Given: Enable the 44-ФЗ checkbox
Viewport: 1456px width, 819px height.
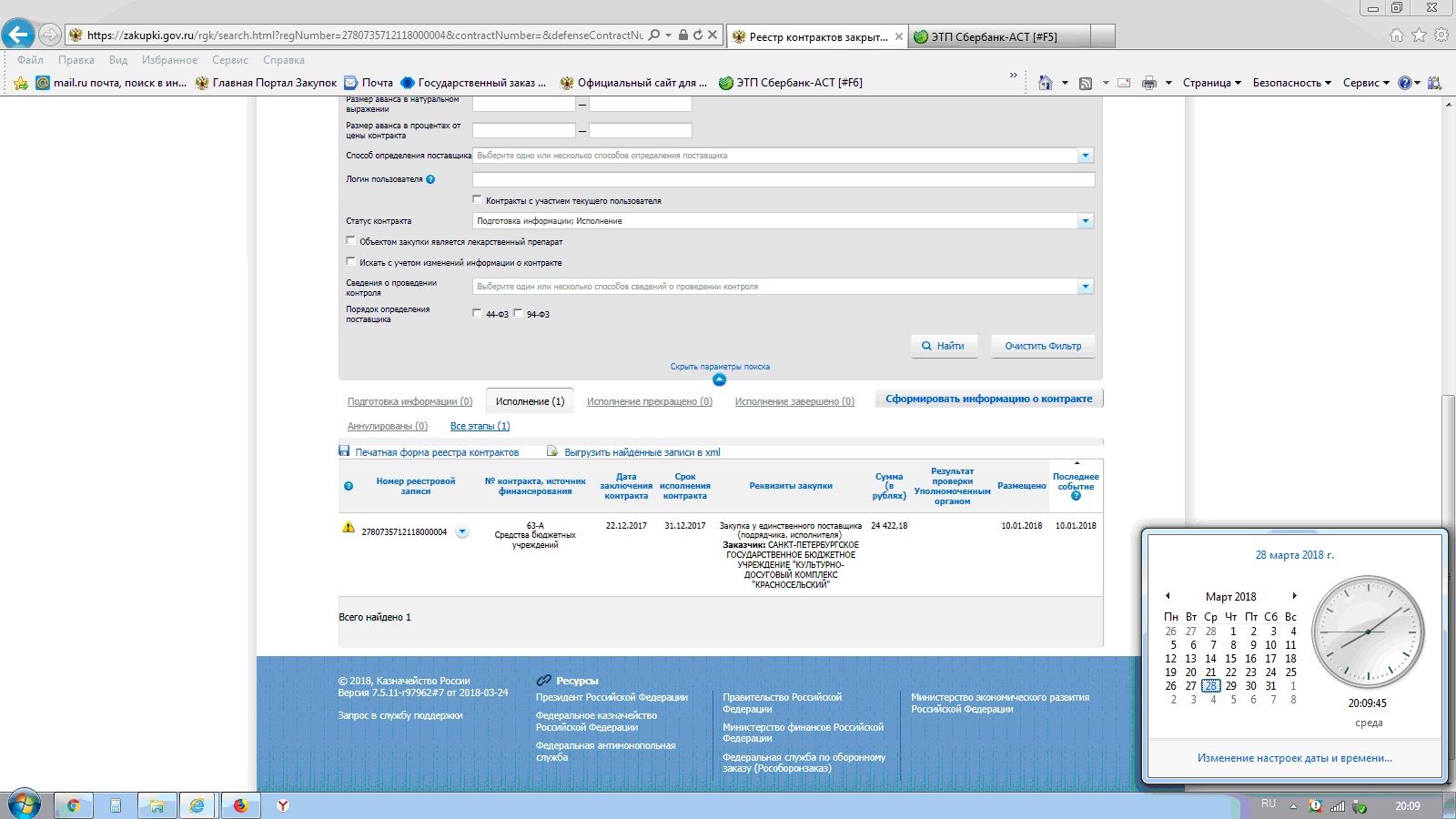Looking at the screenshot, I should coord(477,313).
